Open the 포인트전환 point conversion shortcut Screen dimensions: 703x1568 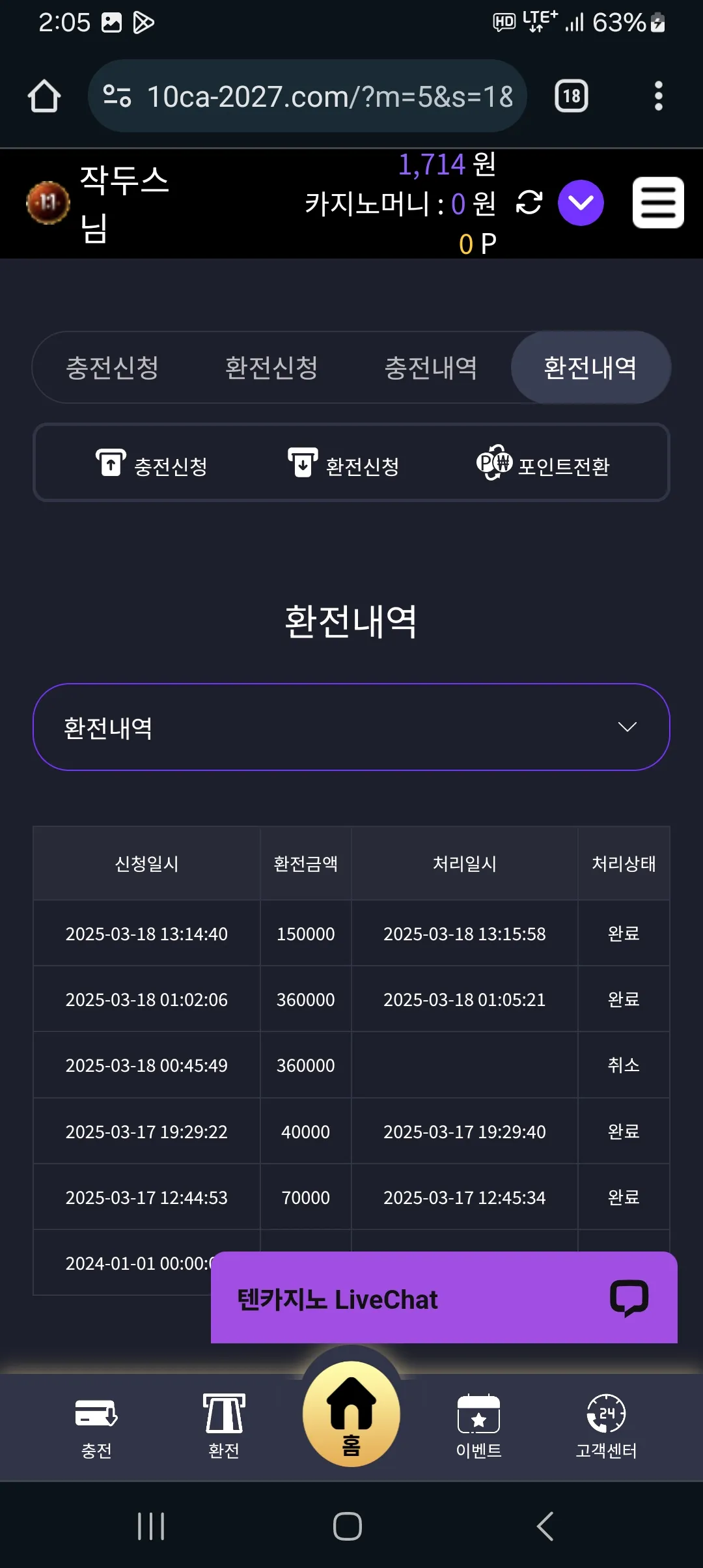click(x=543, y=465)
